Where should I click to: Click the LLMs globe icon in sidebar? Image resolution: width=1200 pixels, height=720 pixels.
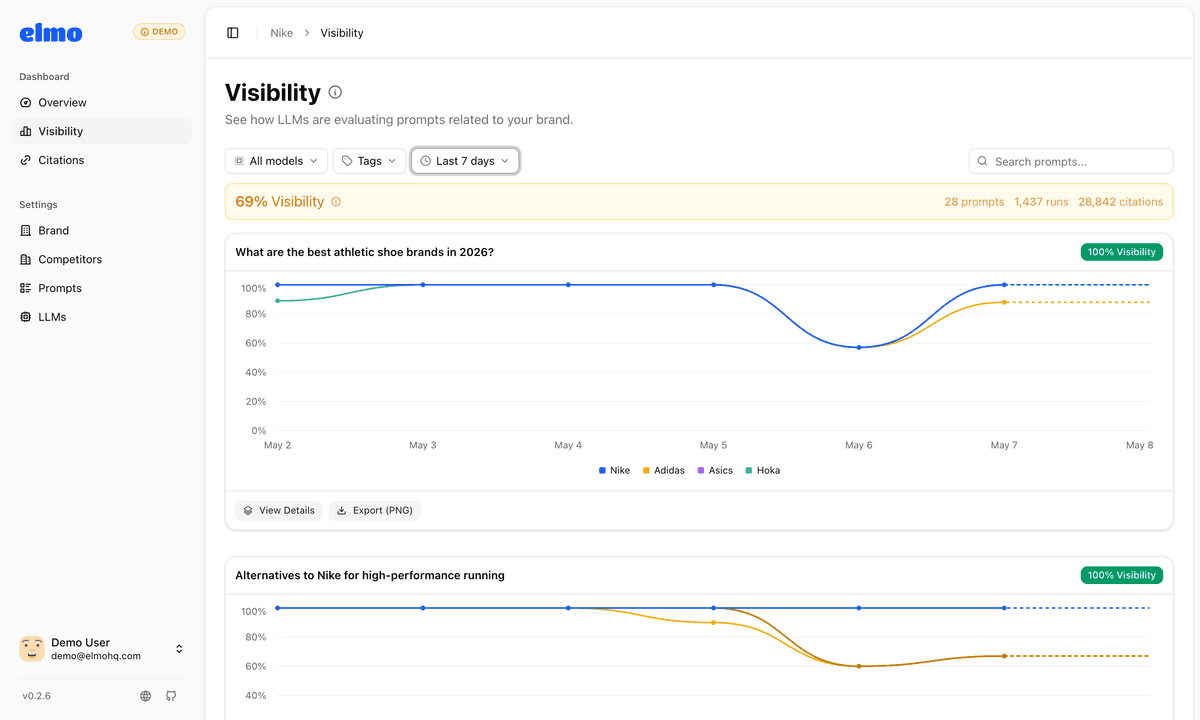(x=26, y=317)
